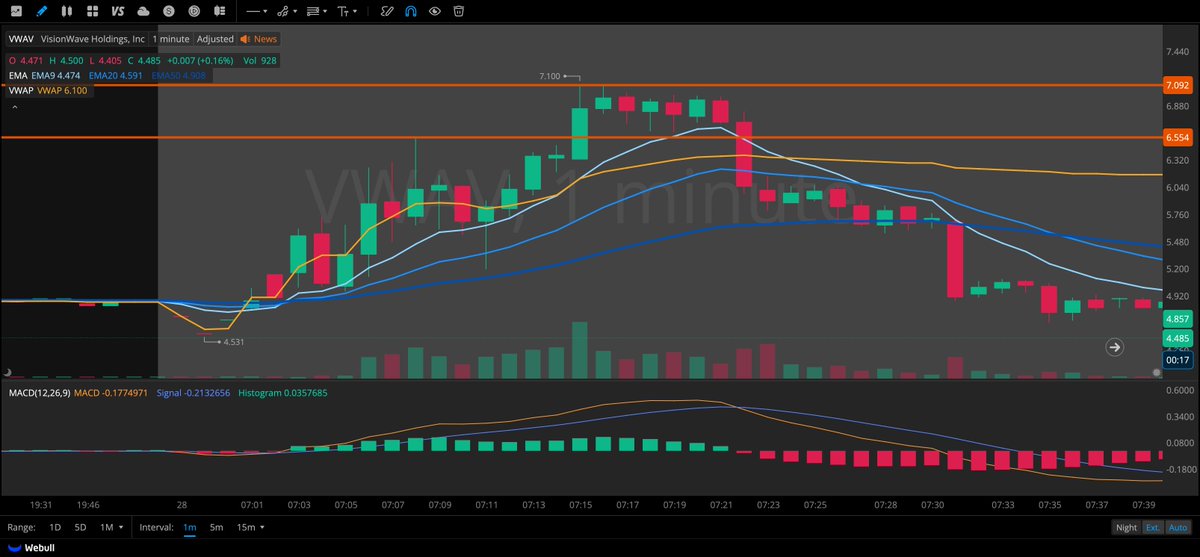Jump to latest bar arrow button
The height and width of the screenshot is (557, 1200).
click(1115, 347)
